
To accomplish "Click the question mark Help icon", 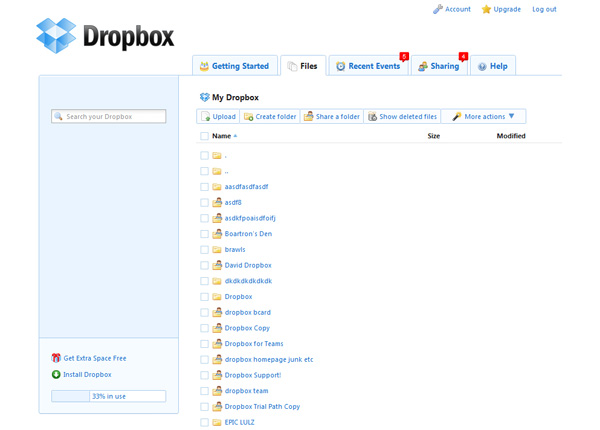I will (x=482, y=67).
